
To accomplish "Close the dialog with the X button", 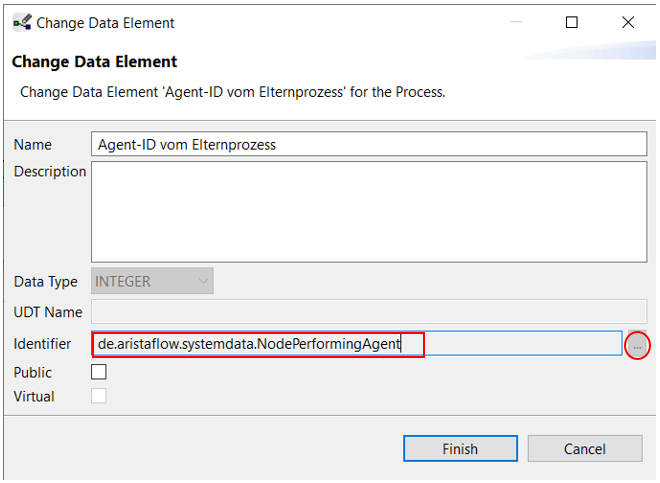I will click(x=628, y=22).
